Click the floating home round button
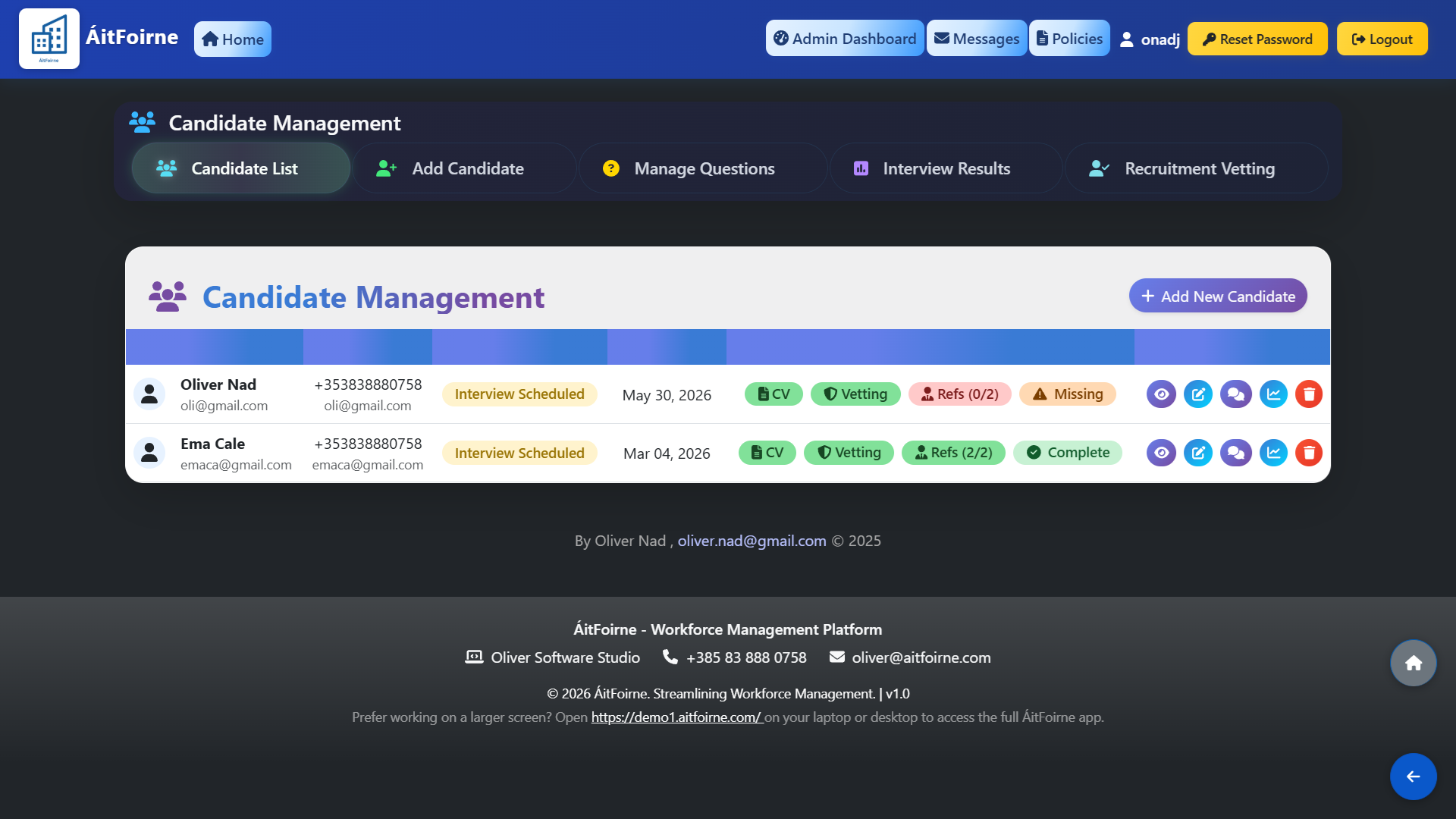This screenshot has width=1456, height=819. (x=1413, y=664)
